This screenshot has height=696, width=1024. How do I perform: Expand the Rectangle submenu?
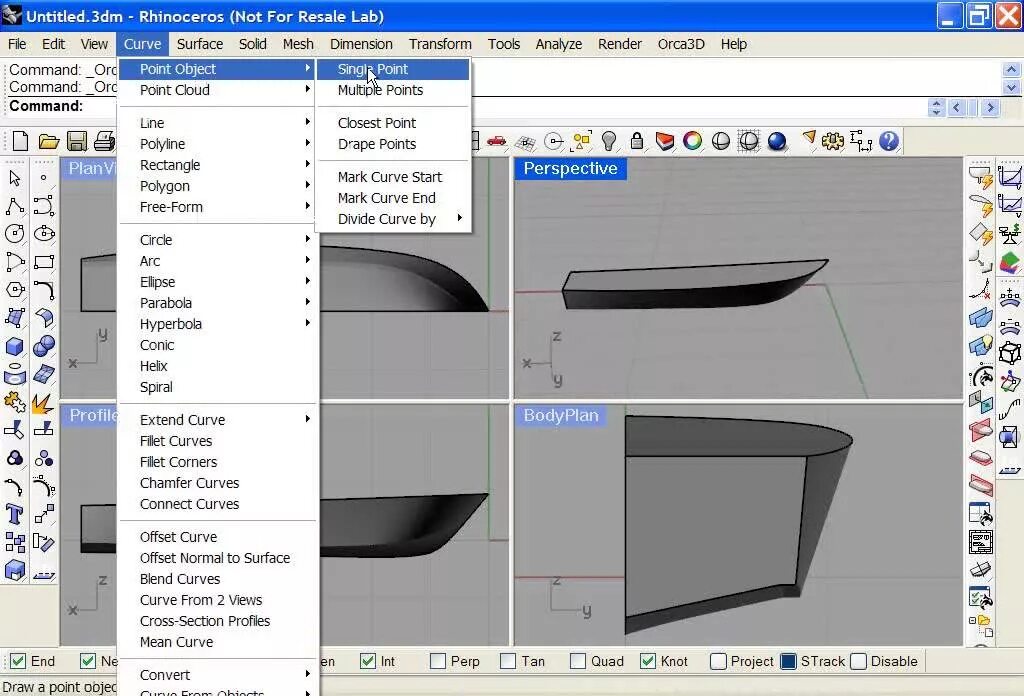point(218,165)
